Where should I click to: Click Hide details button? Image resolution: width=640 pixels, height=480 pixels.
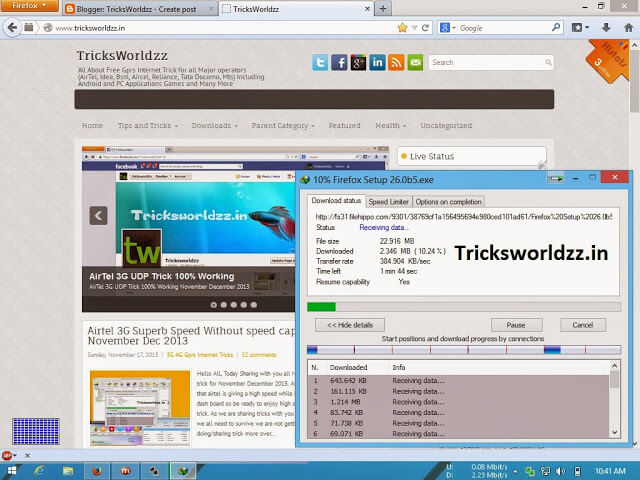(x=350, y=325)
